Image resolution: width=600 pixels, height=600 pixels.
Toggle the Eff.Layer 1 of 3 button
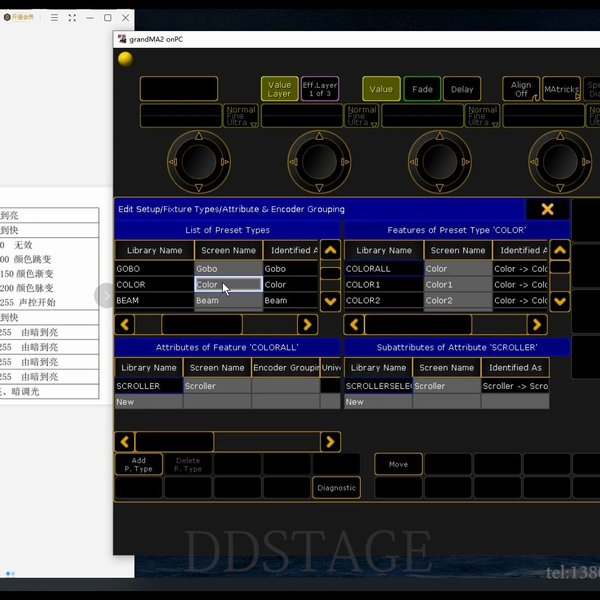(x=320, y=89)
